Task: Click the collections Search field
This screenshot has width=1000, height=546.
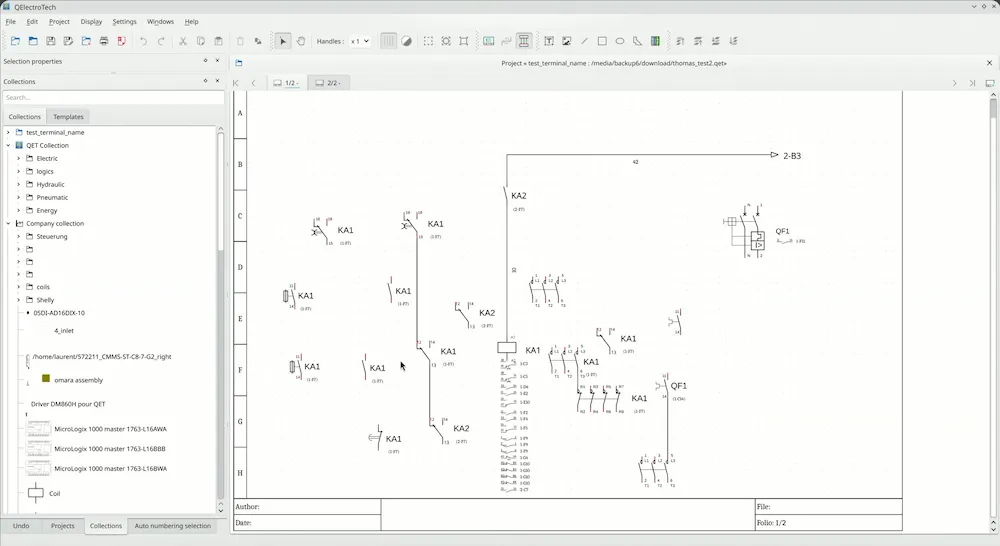Action: click(x=114, y=98)
